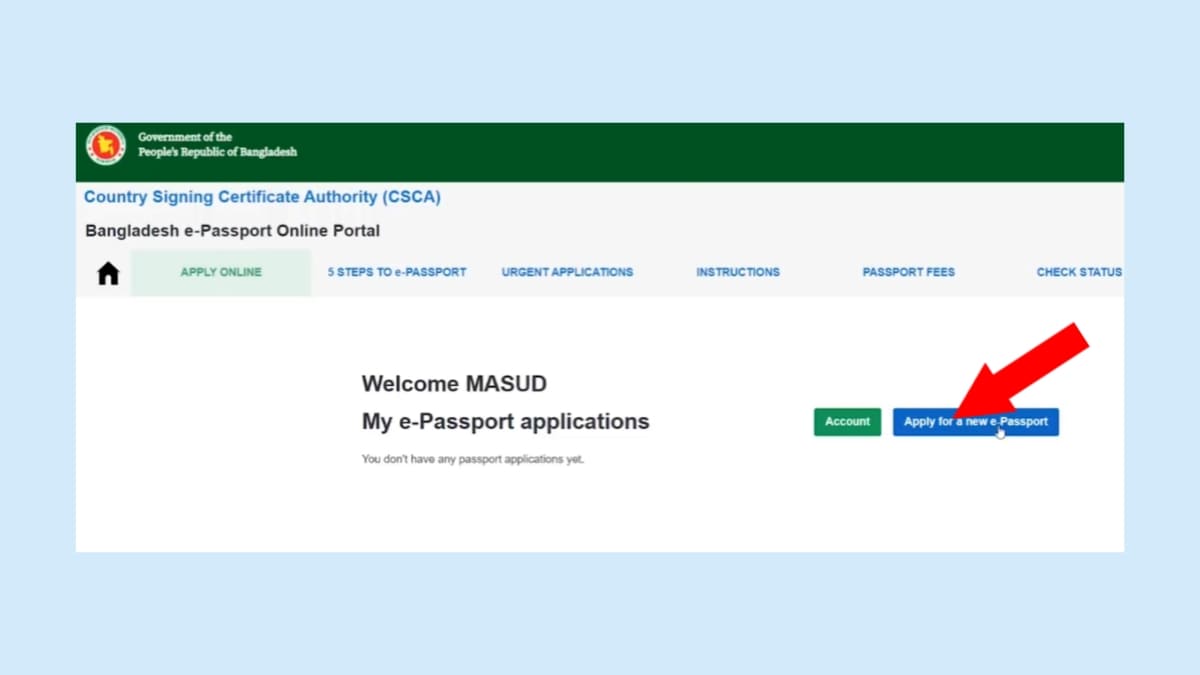Select the APPLY ONLINE tab
The height and width of the screenshot is (675, 1200).
(x=221, y=272)
